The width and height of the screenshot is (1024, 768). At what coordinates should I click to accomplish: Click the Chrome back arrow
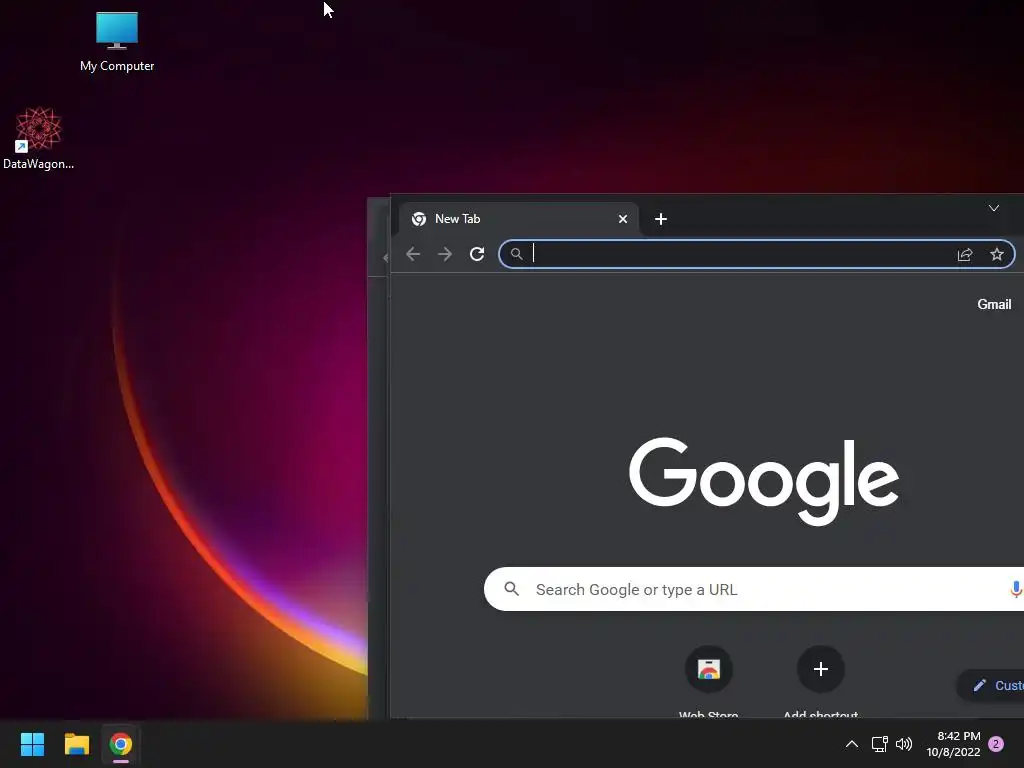(x=413, y=254)
